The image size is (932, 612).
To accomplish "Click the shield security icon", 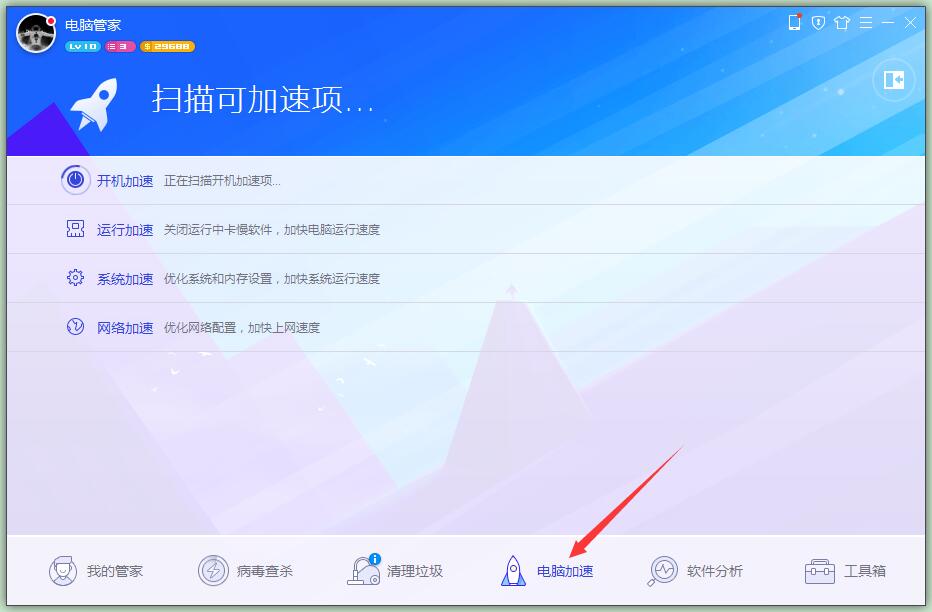I will 818,23.
